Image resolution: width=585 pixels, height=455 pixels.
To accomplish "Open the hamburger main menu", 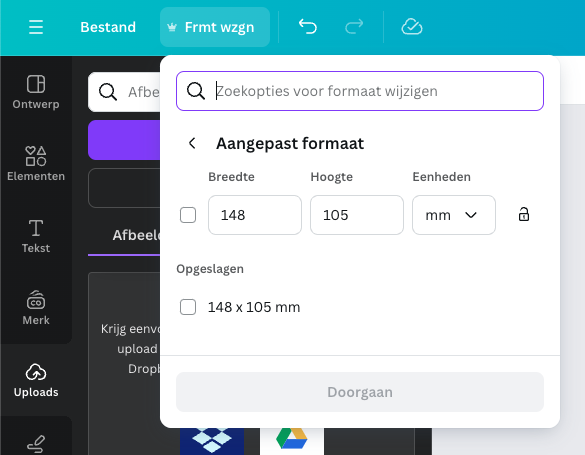I will (x=36, y=27).
